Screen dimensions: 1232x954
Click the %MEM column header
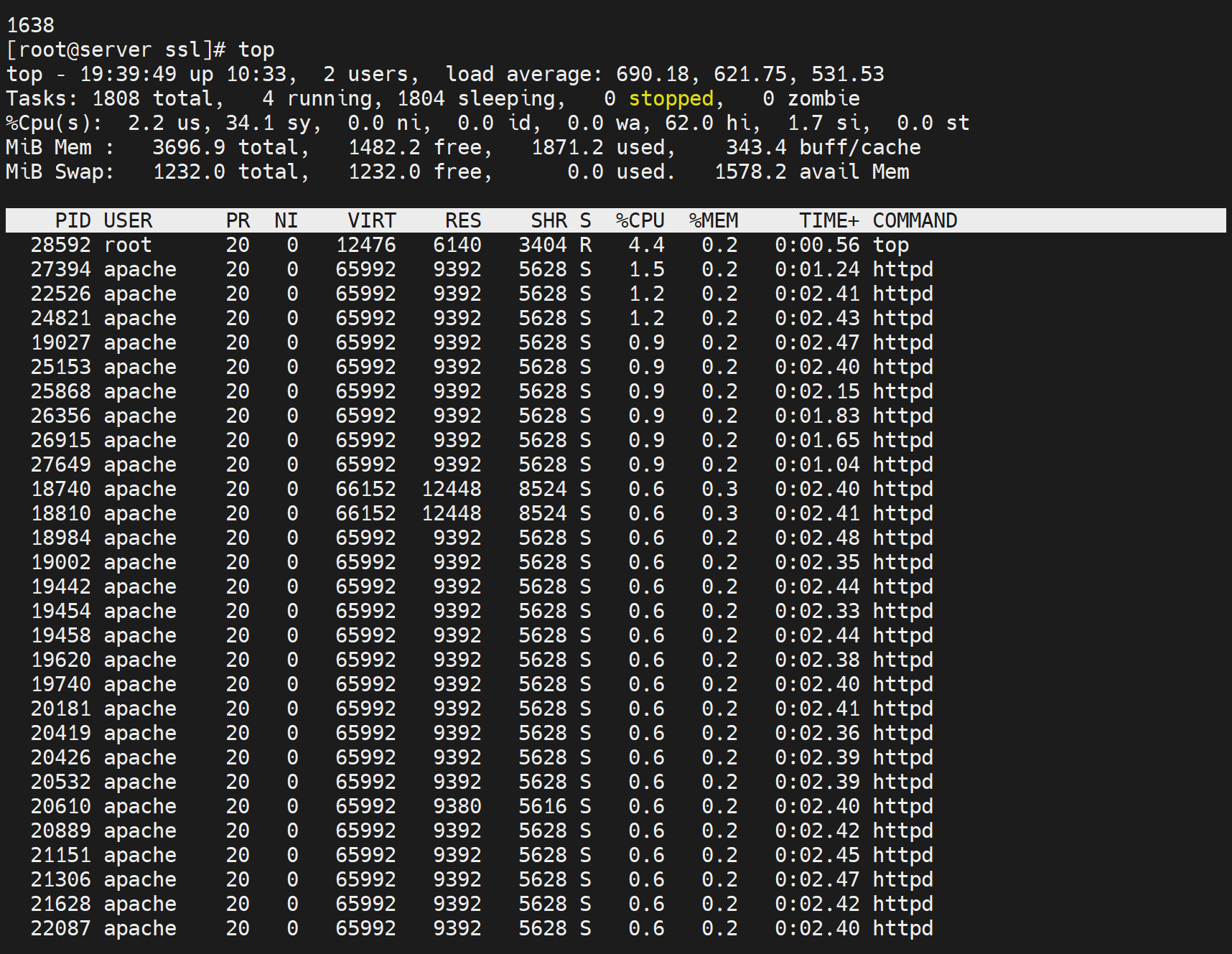click(x=713, y=220)
